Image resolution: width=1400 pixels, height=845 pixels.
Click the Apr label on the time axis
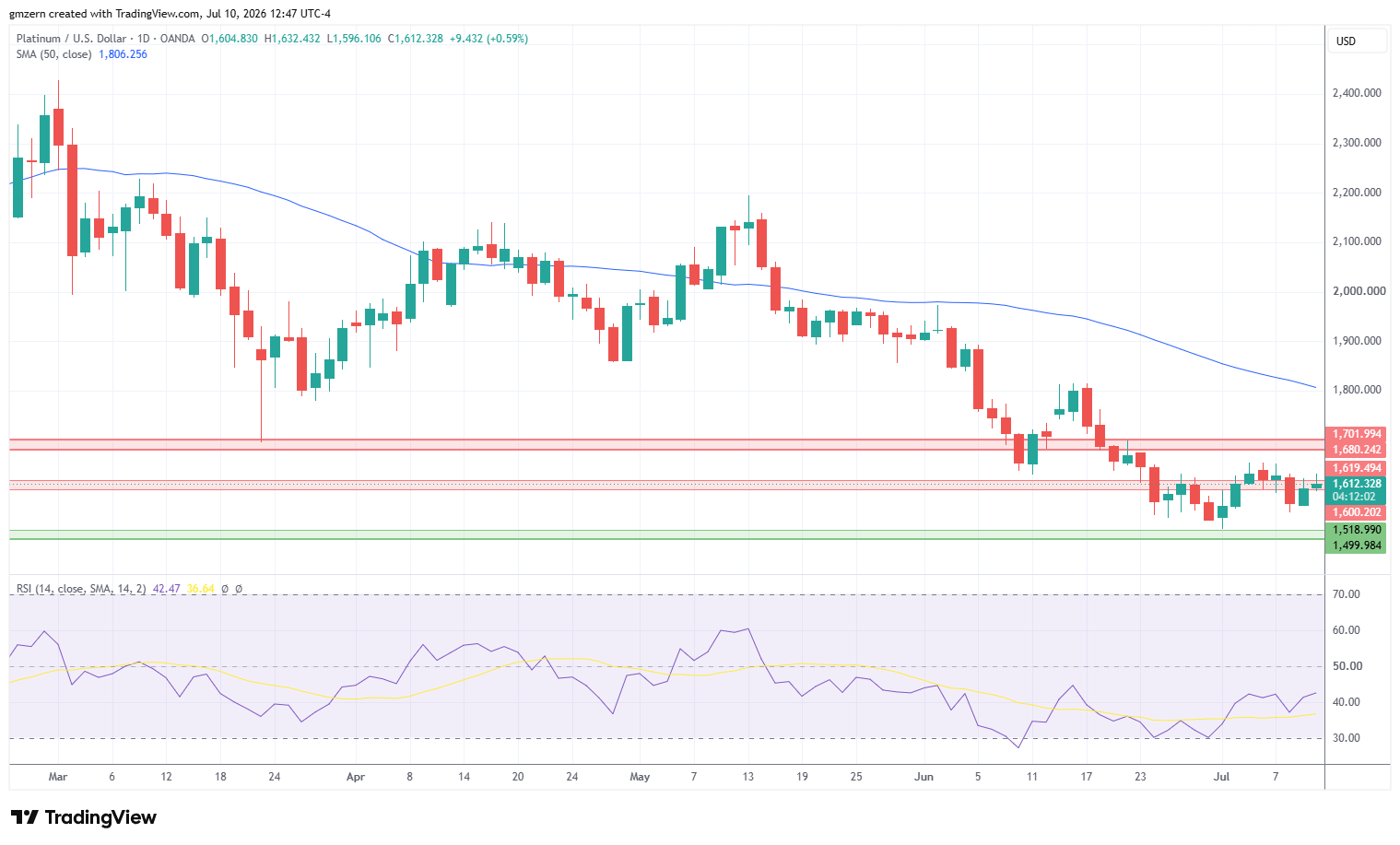356,777
